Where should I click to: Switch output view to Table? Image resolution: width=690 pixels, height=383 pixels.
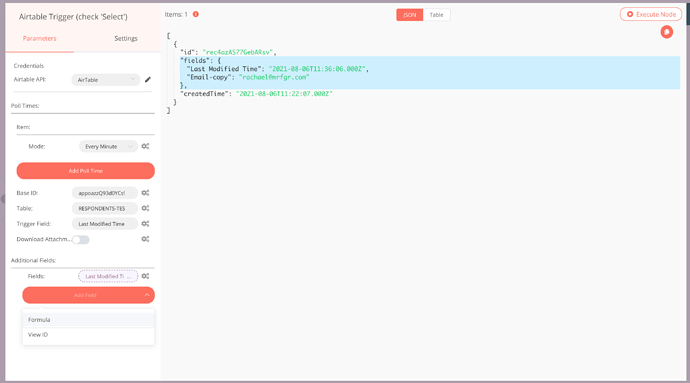pos(437,15)
